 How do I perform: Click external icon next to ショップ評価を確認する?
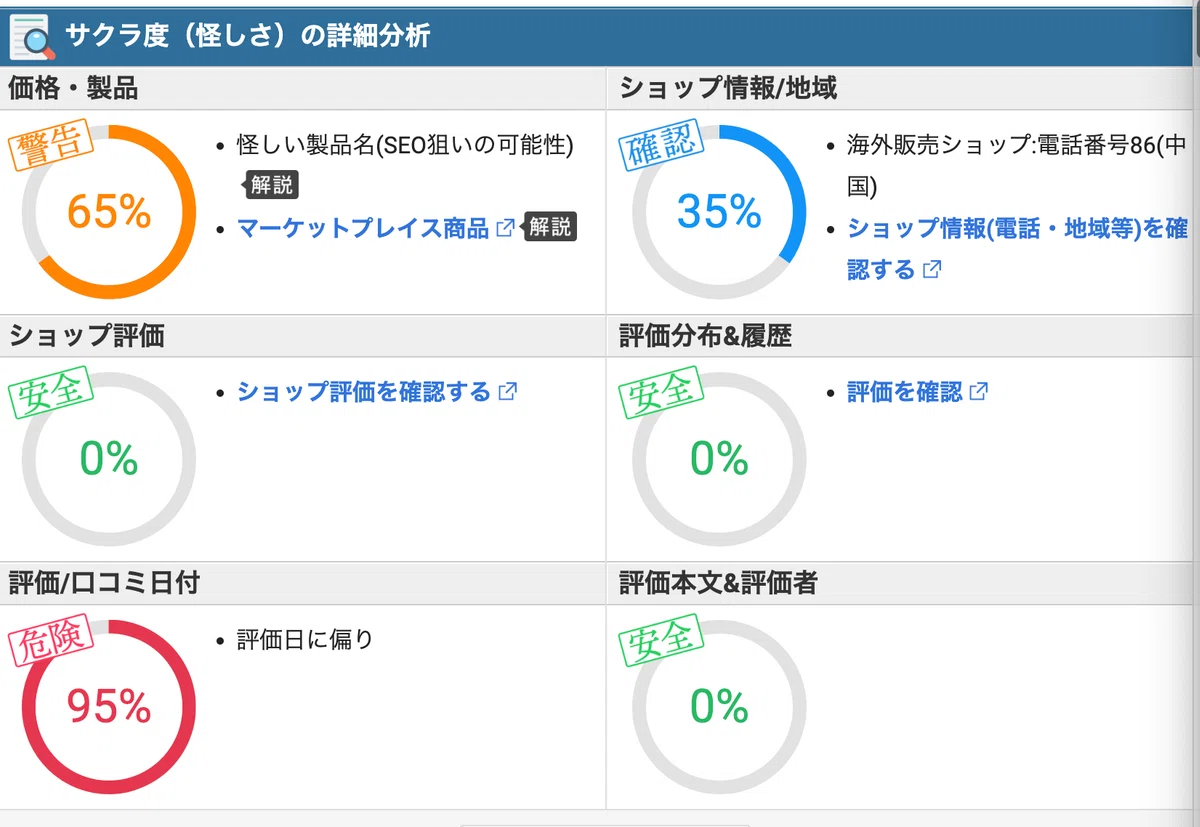(x=508, y=391)
